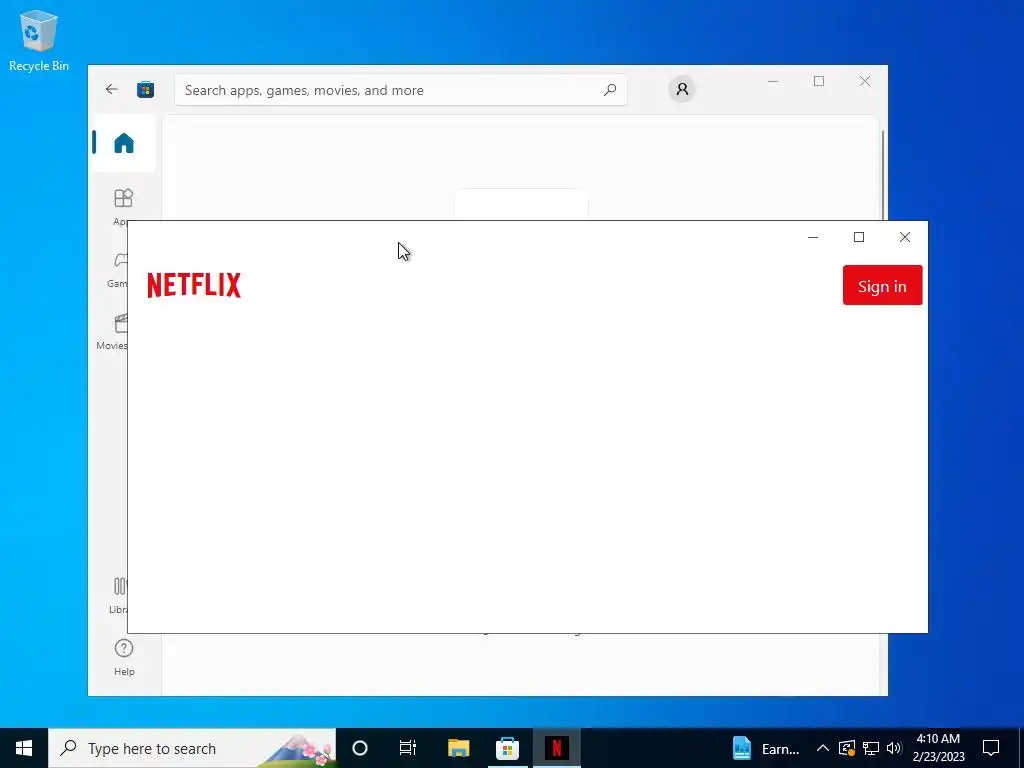1024x768 pixels.
Task: Close the Microsoft Store window
Action: 865,81
